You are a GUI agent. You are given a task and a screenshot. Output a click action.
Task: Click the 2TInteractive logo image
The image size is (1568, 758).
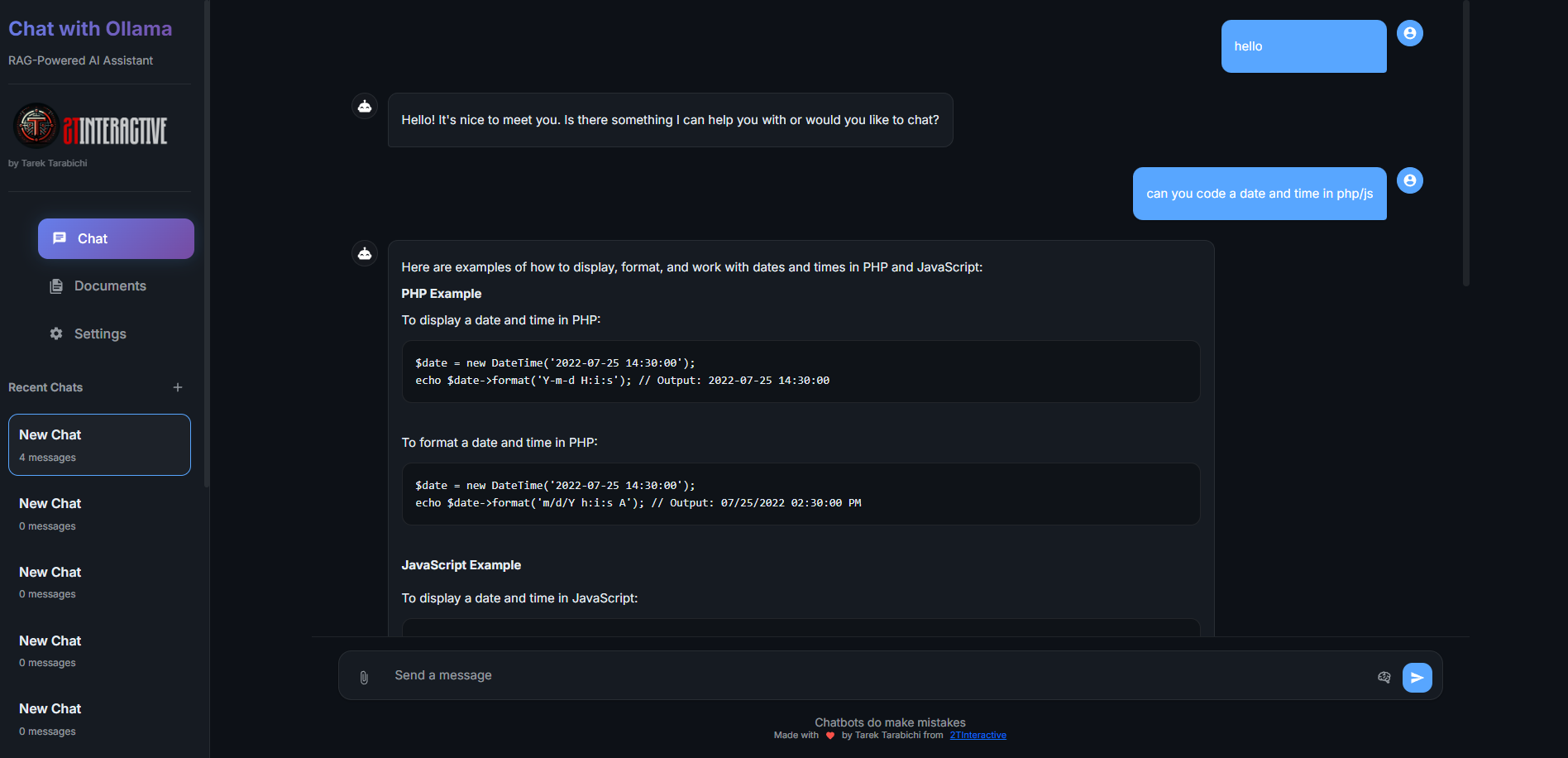[x=92, y=127]
